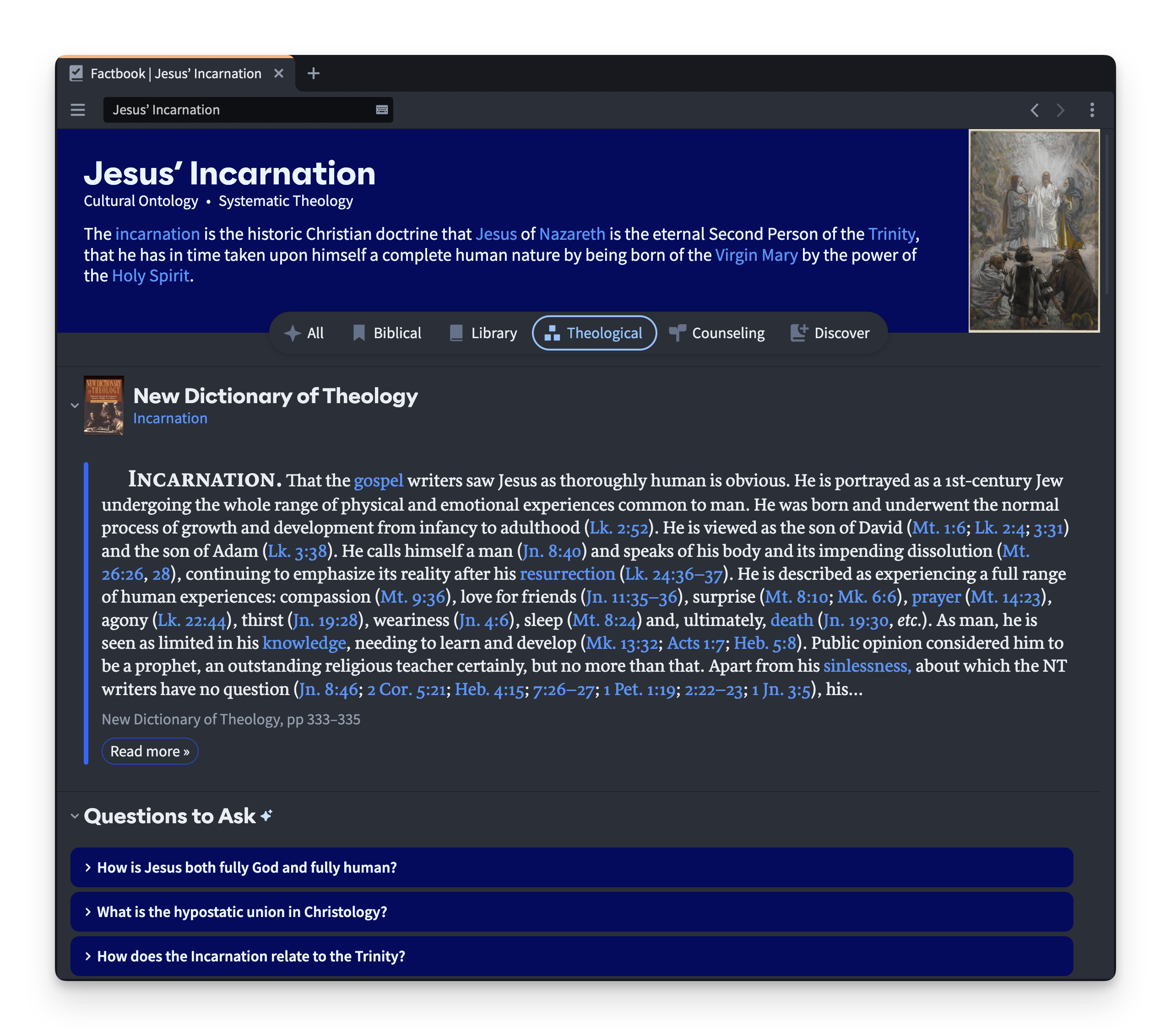Open the Incarnation article link
Screen dimensions: 1171x1036
(x=170, y=418)
